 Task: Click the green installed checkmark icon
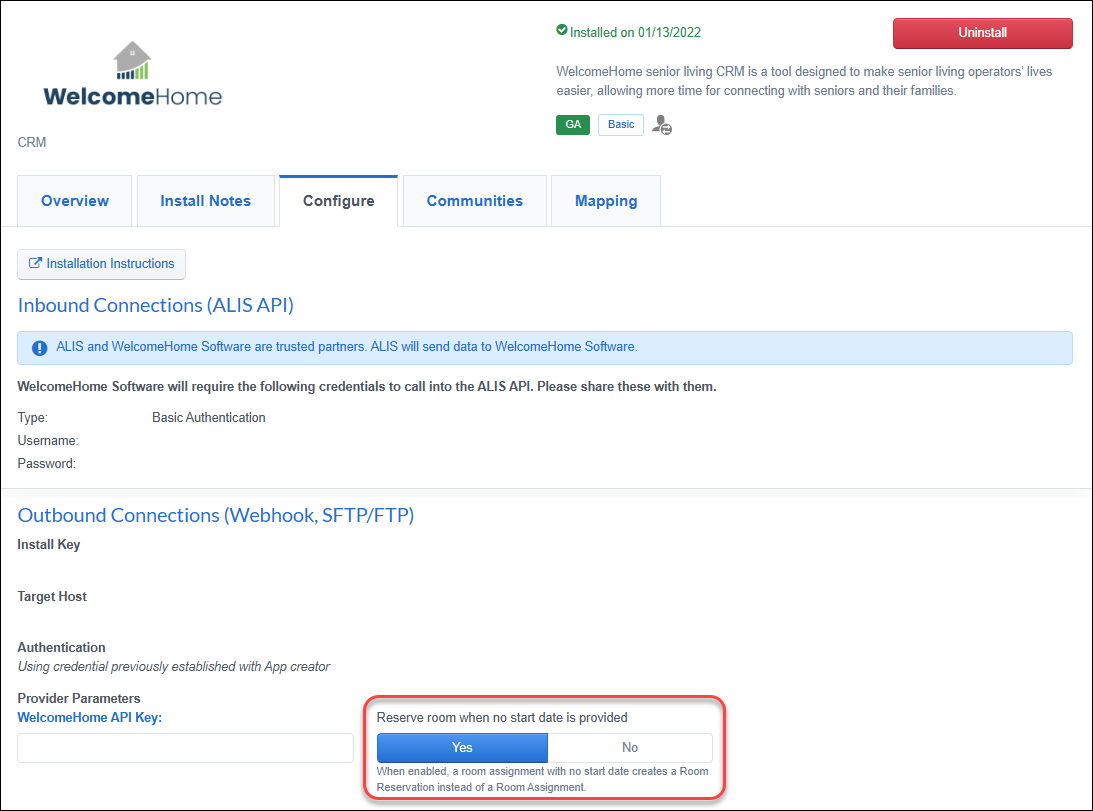(x=562, y=30)
